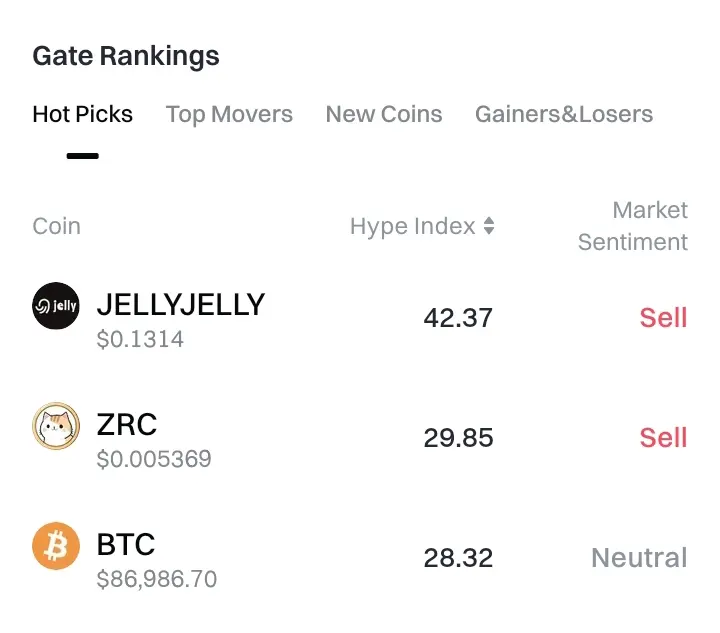Switch to the Top Movers tab
This screenshot has width=720, height=633.
pyautogui.click(x=229, y=114)
